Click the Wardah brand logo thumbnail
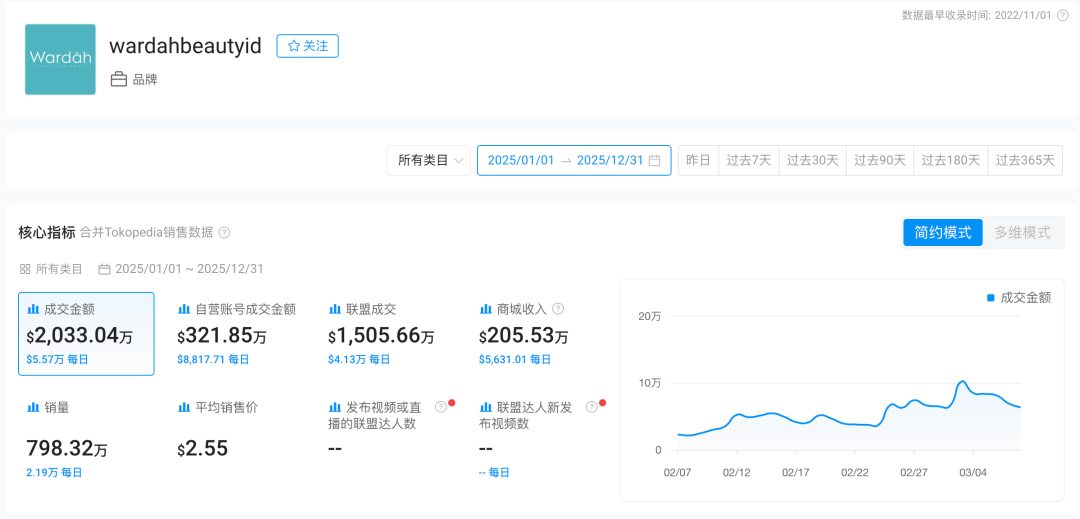Viewport: 1080px width, 519px height. (x=60, y=59)
